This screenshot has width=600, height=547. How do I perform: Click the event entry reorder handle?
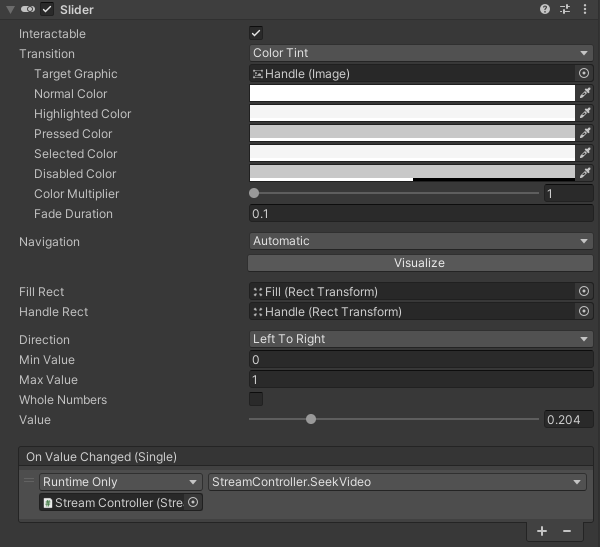tap(29, 480)
